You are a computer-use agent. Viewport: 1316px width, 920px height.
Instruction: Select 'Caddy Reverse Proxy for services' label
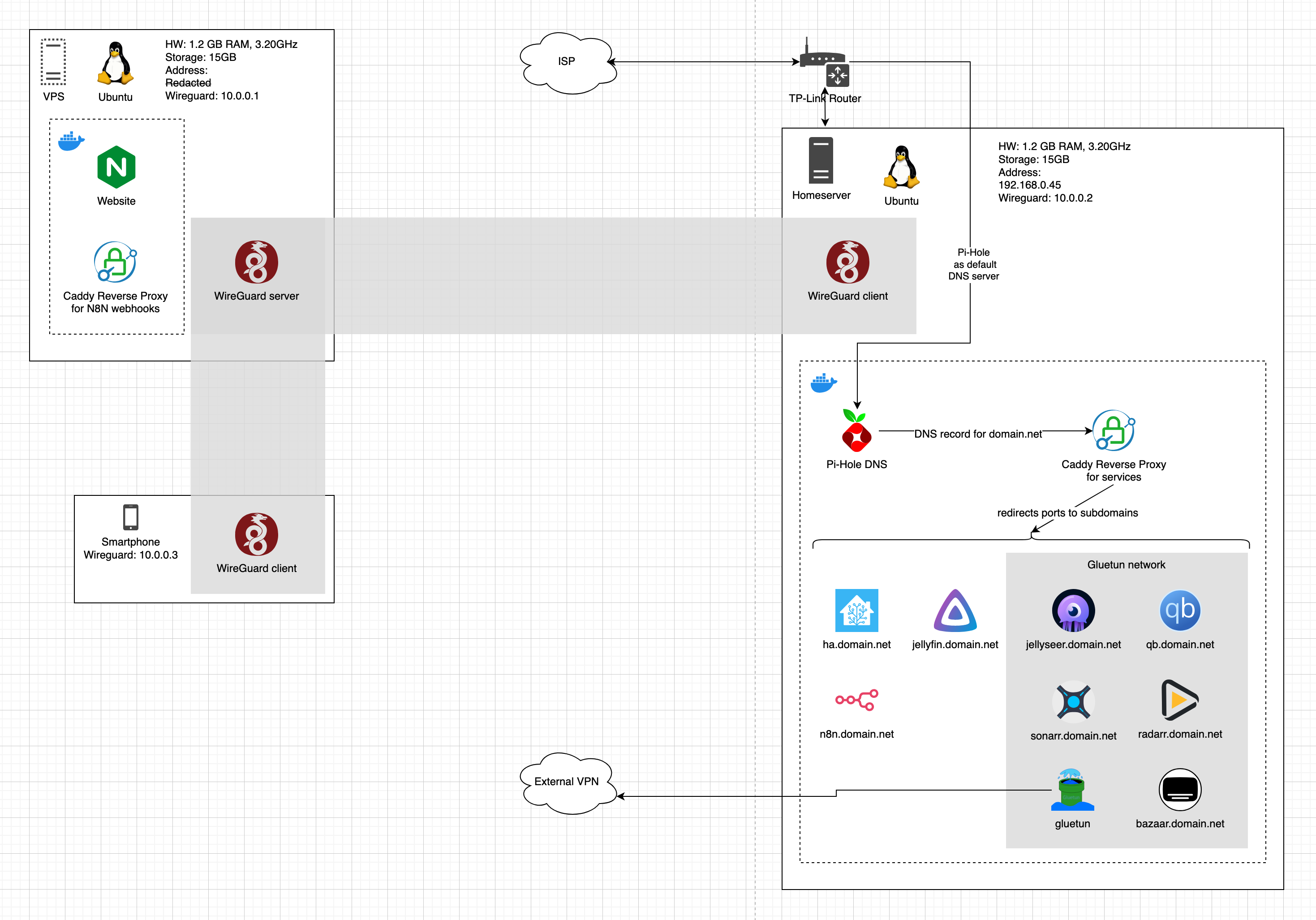coord(1114,471)
